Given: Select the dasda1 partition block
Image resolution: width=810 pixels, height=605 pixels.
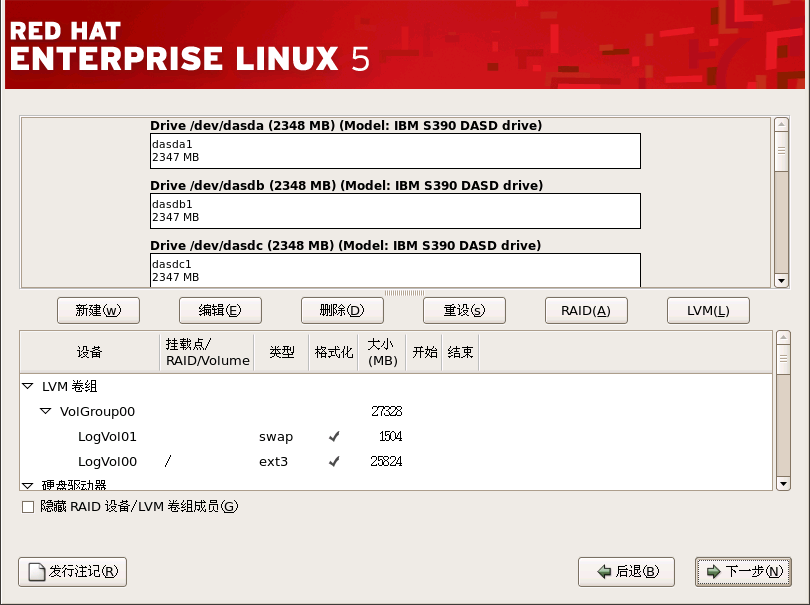Looking at the screenshot, I should pos(395,151).
